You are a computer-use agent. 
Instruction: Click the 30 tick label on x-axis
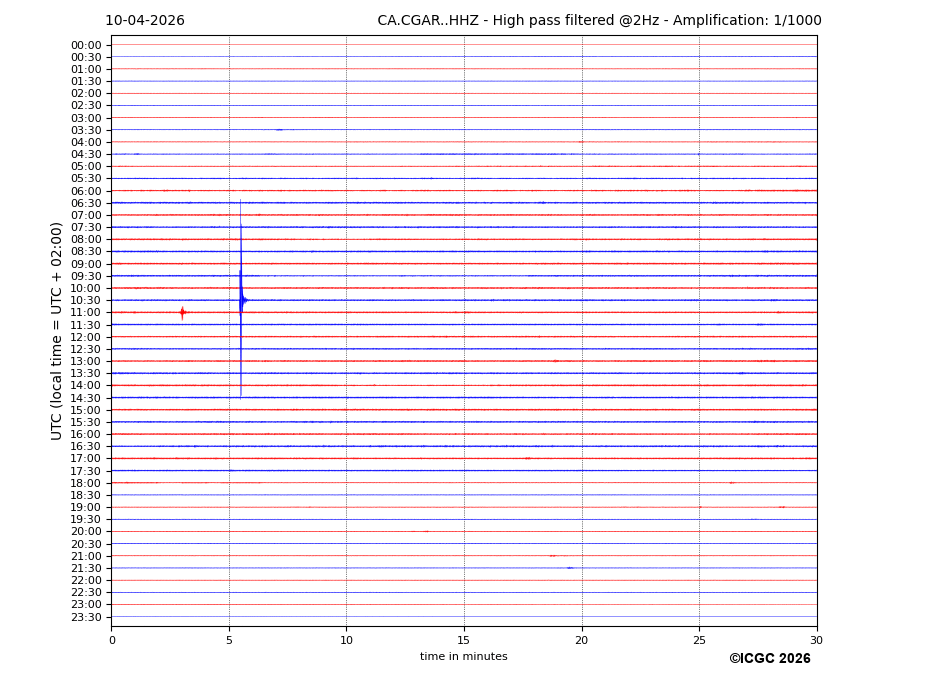click(816, 640)
